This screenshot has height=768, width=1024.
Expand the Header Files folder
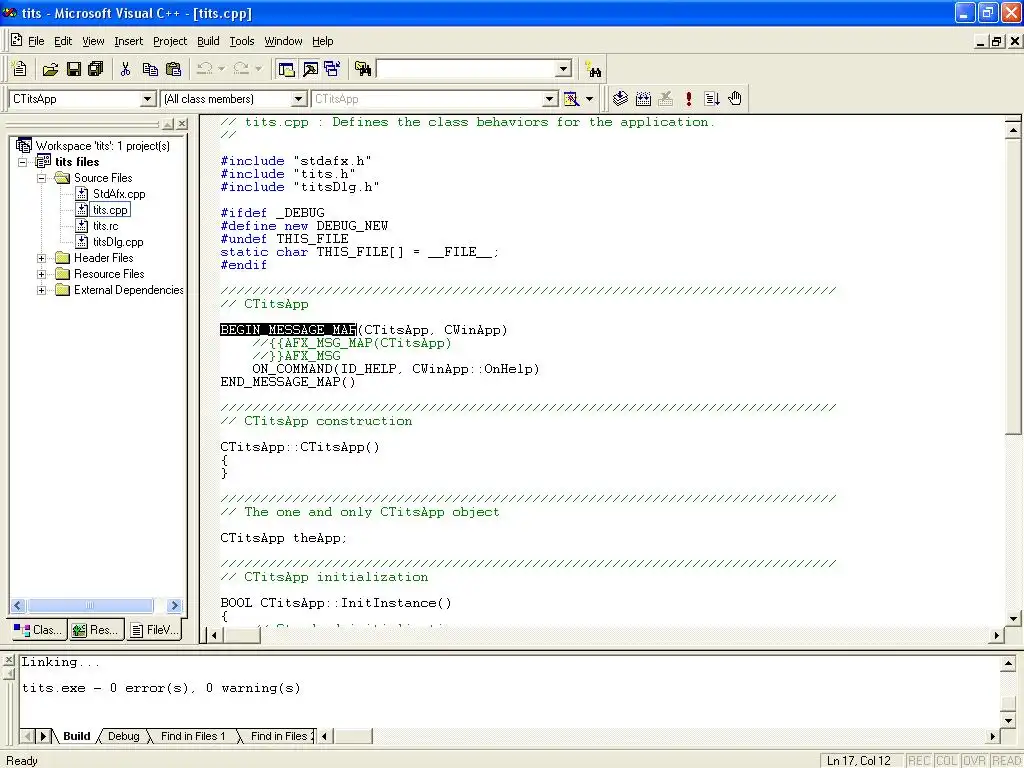pyautogui.click(x=41, y=258)
